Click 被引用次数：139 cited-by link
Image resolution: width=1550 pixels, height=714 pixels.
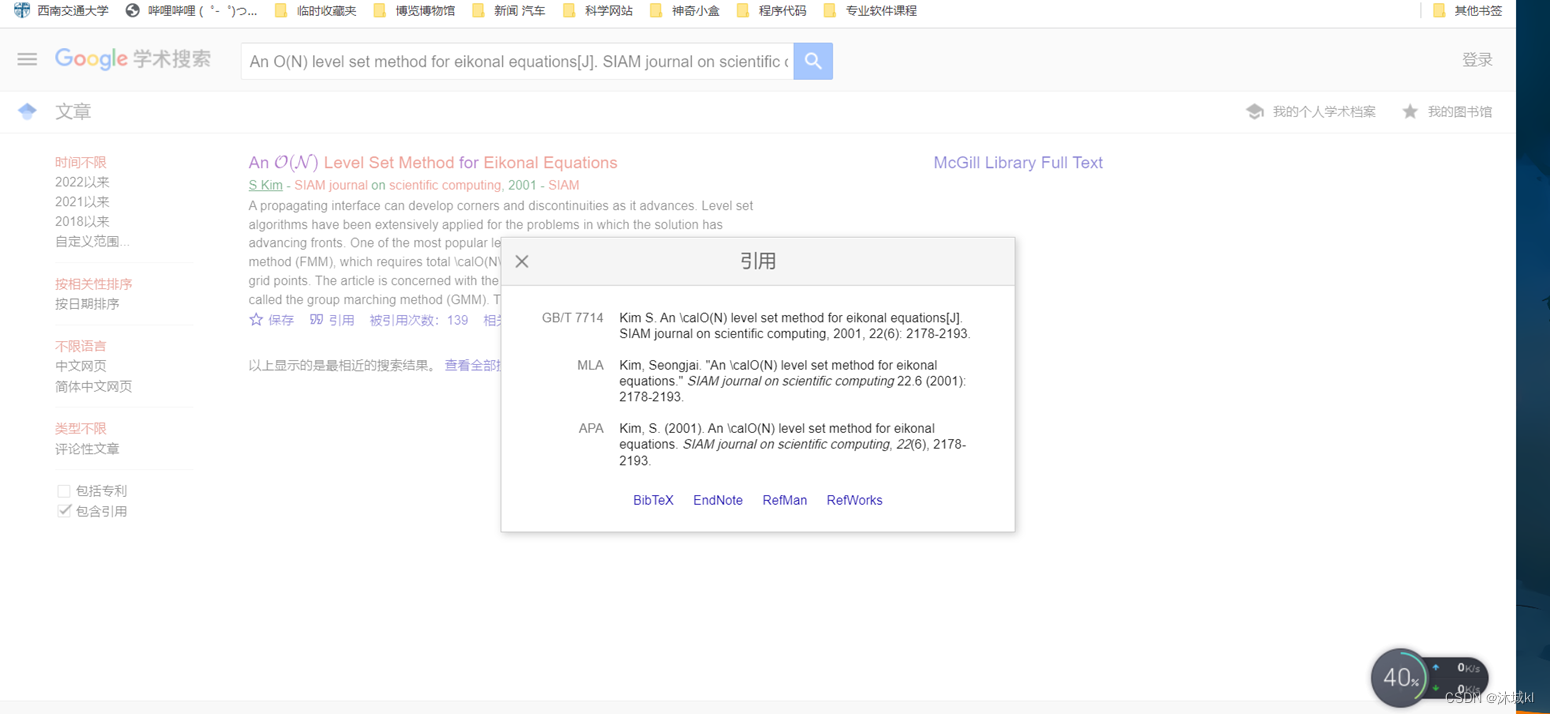pos(419,320)
